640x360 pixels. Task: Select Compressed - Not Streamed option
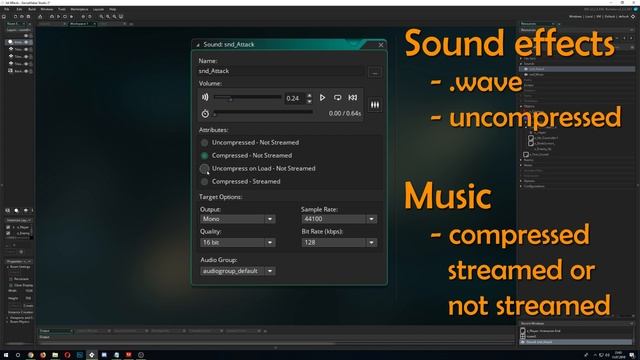pyautogui.click(x=247, y=156)
